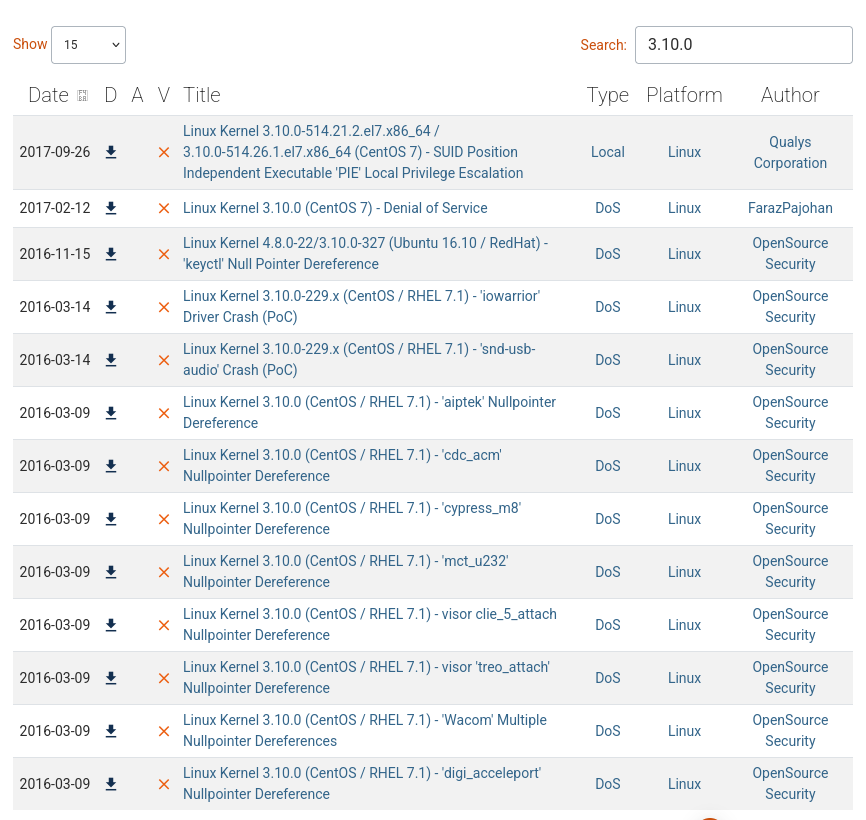Screen dimensions: 866x820
Task: Filter by the Local type link
Action: click(x=608, y=152)
